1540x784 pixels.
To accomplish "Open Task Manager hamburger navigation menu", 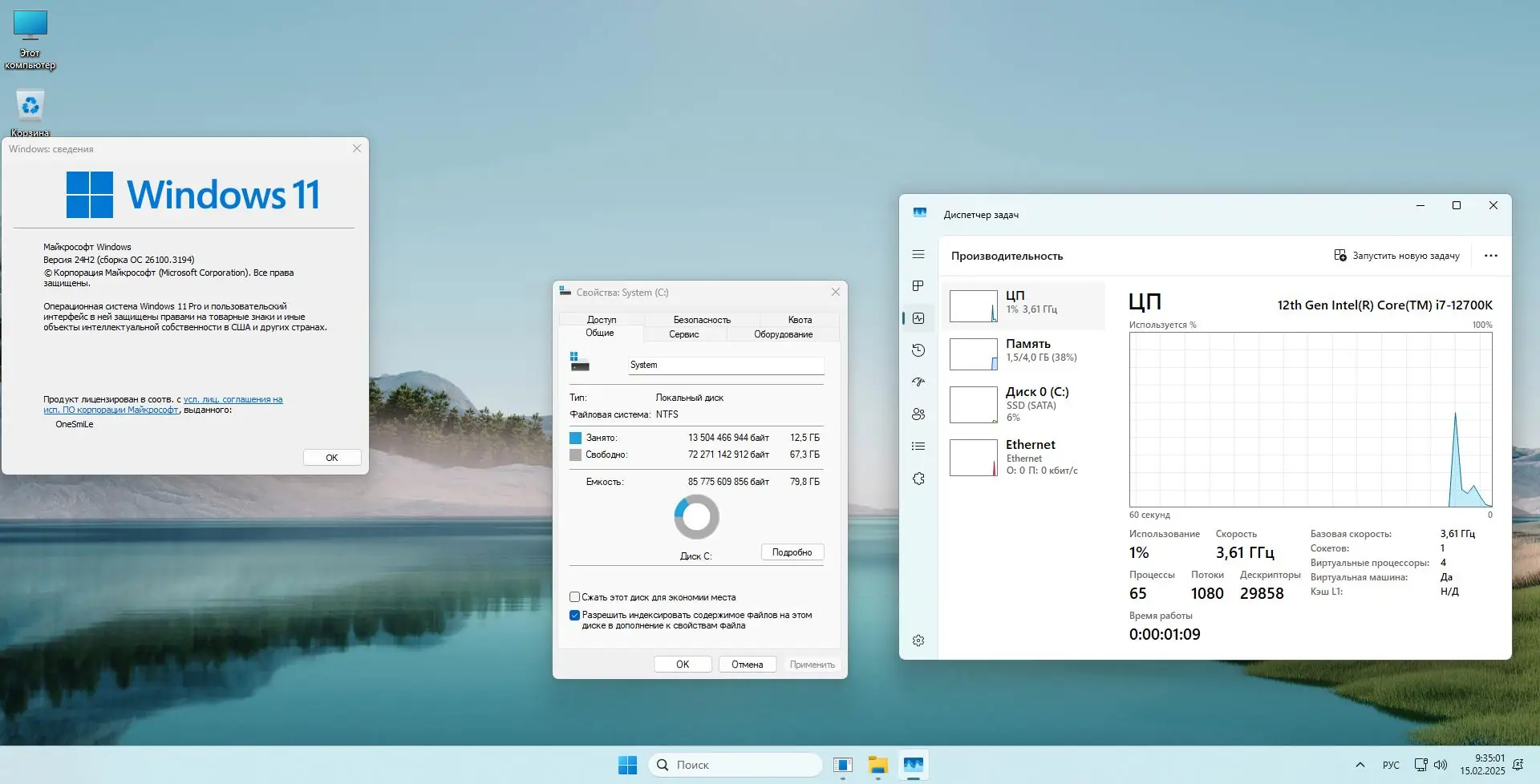I will pos(918,254).
